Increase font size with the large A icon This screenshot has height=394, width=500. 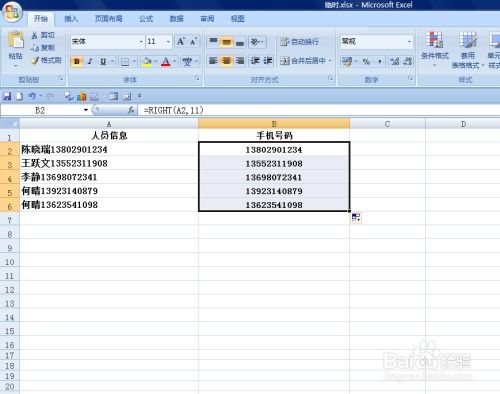[x=181, y=42]
